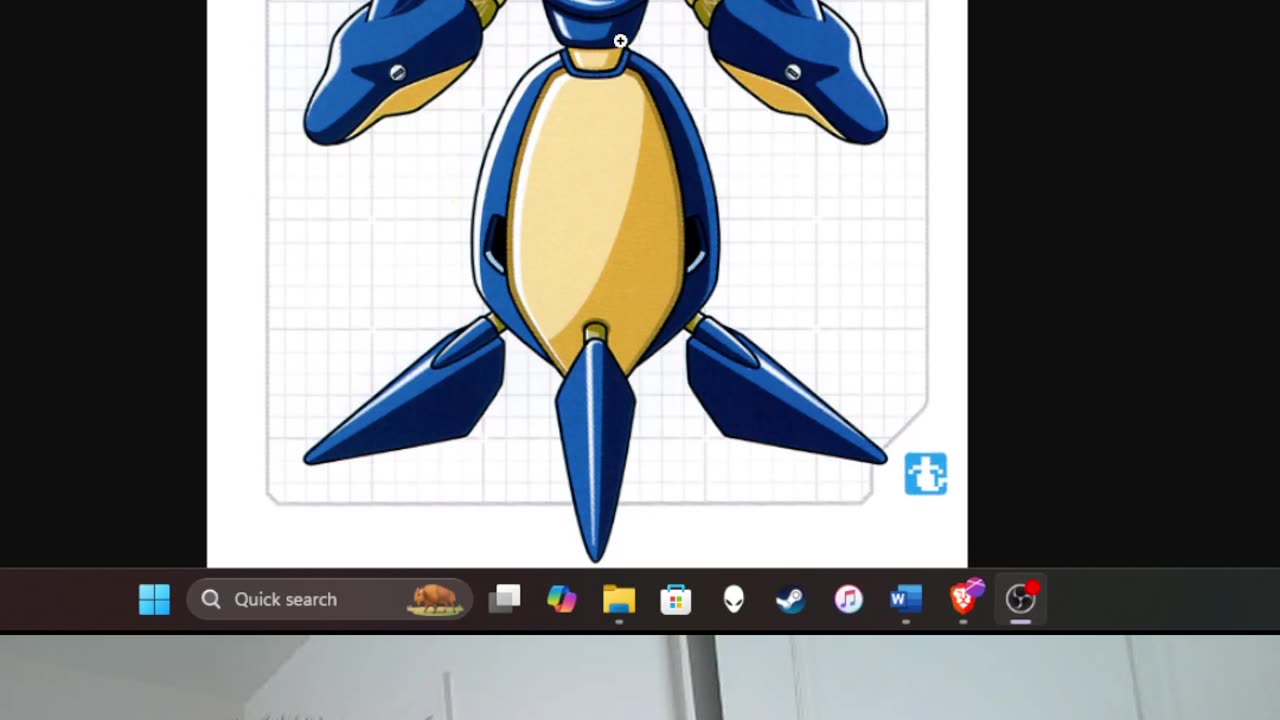Click the blue and yellow robot illustration
Viewport: 1280px width, 720px height.
point(595,280)
